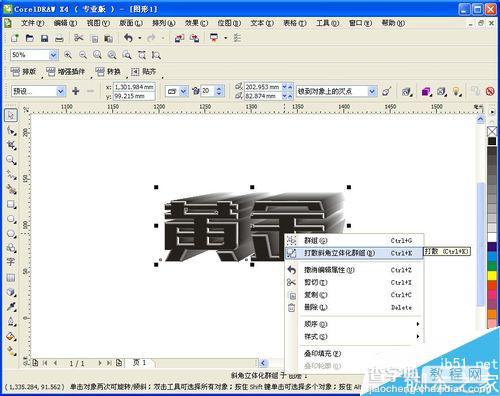The image size is (500, 396).
Task: Click the Application launcher icon
Action: [214, 38]
